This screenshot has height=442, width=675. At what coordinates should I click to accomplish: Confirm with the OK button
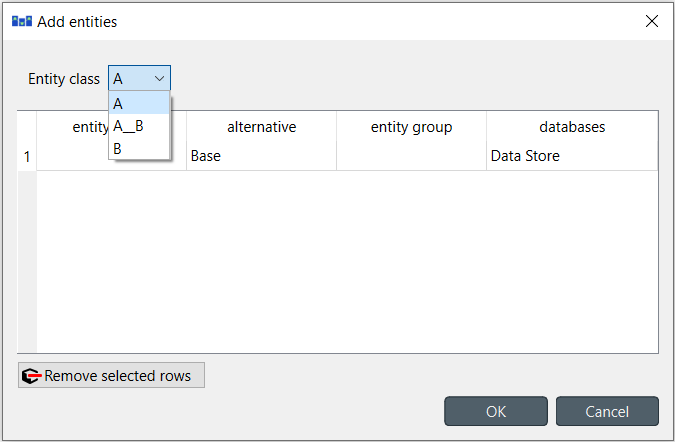(496, 411)
